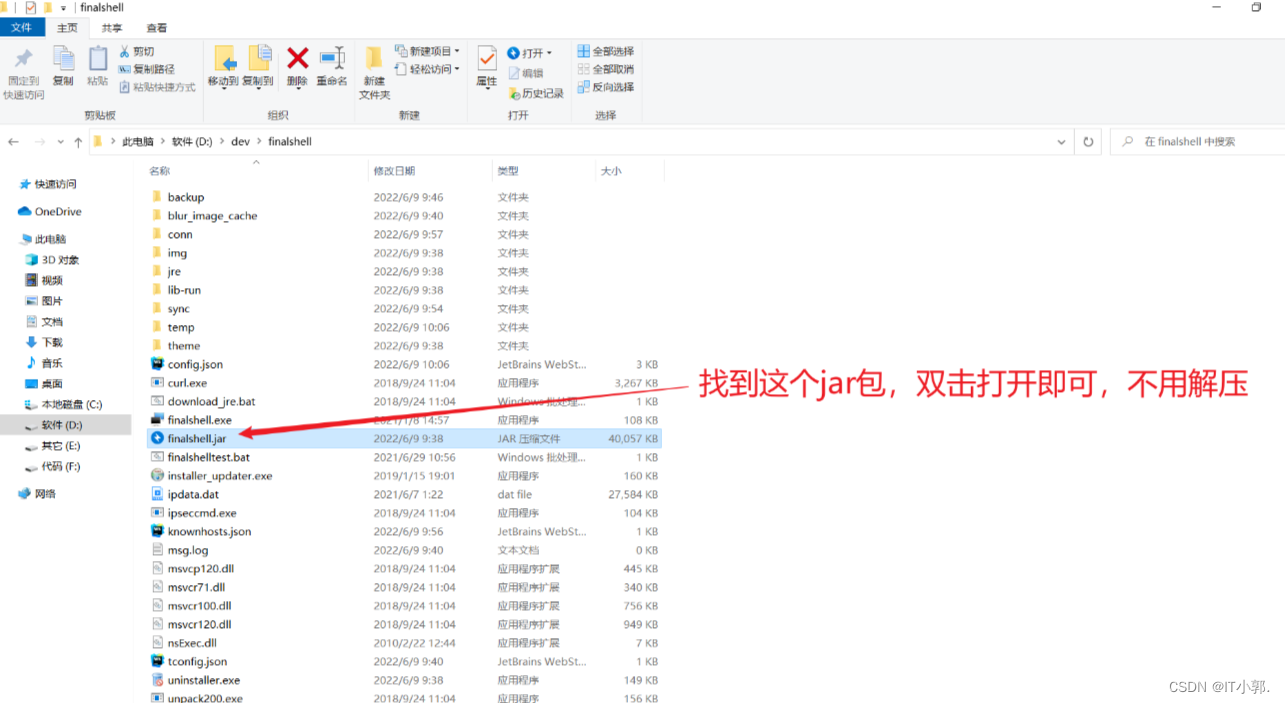
Task: Click the Copy (复制) ribbon icon
Action: (63, 66)
